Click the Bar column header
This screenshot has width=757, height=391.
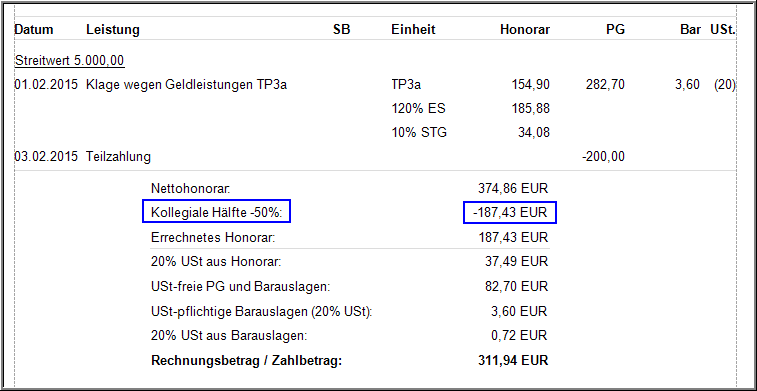point(690,30)
